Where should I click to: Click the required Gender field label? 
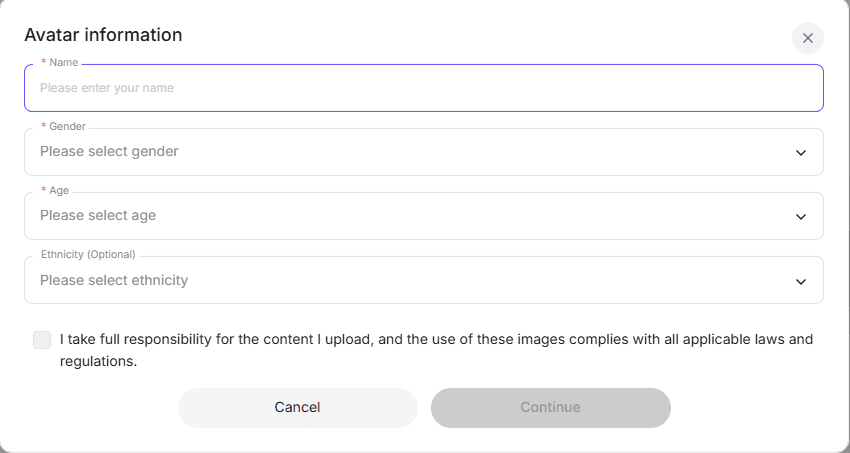[67, 127]
